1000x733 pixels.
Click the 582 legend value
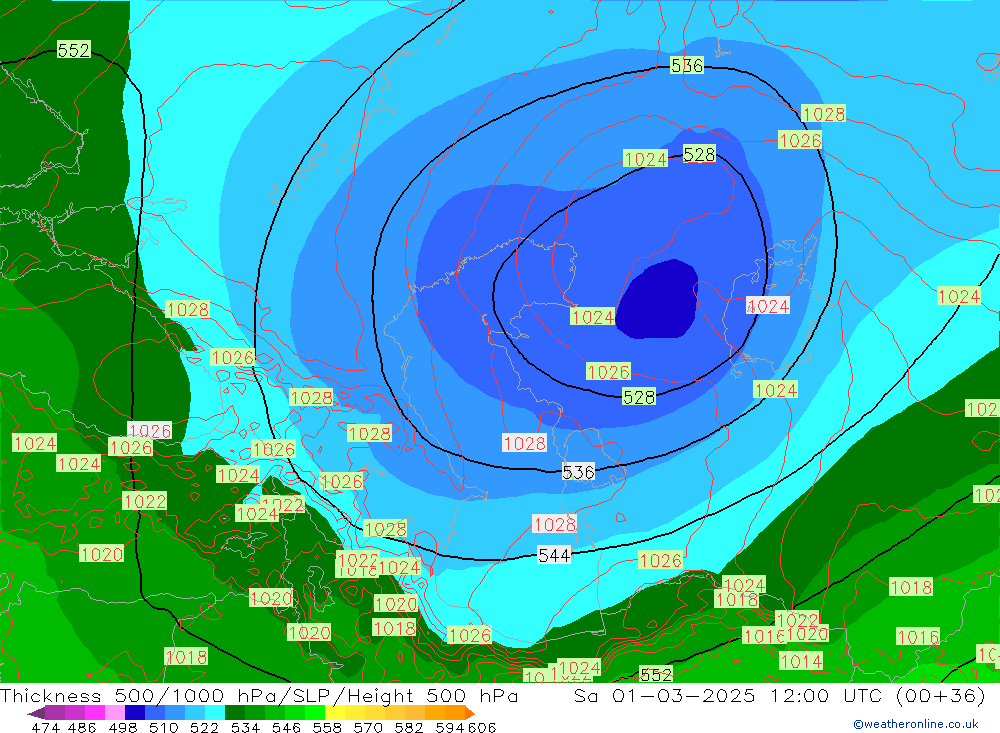pyautogui.click(x=409, y=727)
